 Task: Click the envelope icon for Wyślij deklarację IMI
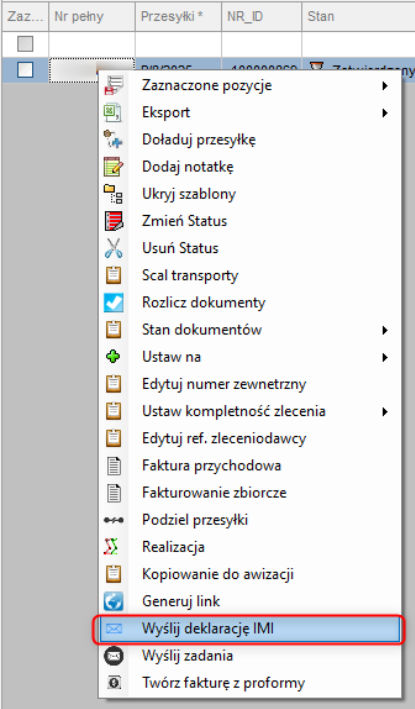(113, 629)
